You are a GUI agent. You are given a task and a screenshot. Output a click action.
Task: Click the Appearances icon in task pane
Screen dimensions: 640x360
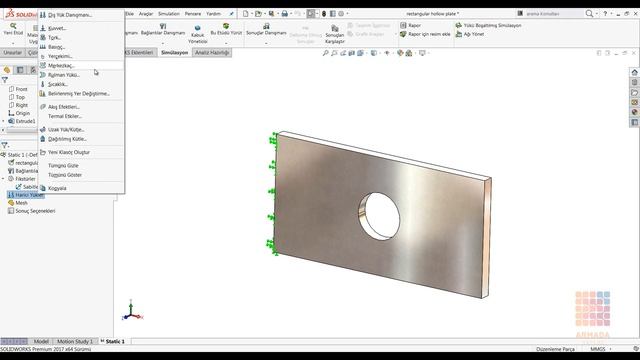[634, 112]
